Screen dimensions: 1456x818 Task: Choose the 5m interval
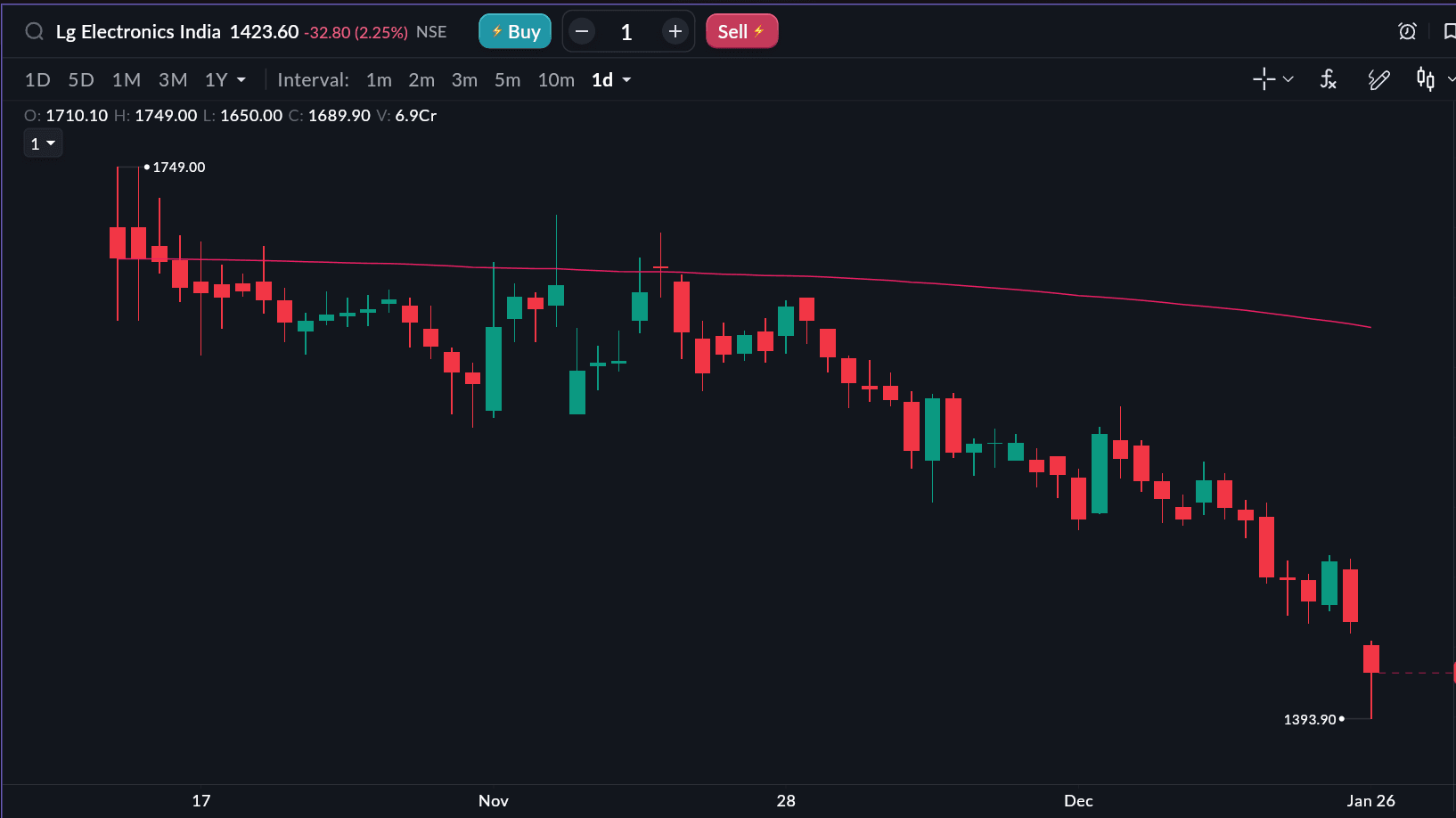click(507, 80)
